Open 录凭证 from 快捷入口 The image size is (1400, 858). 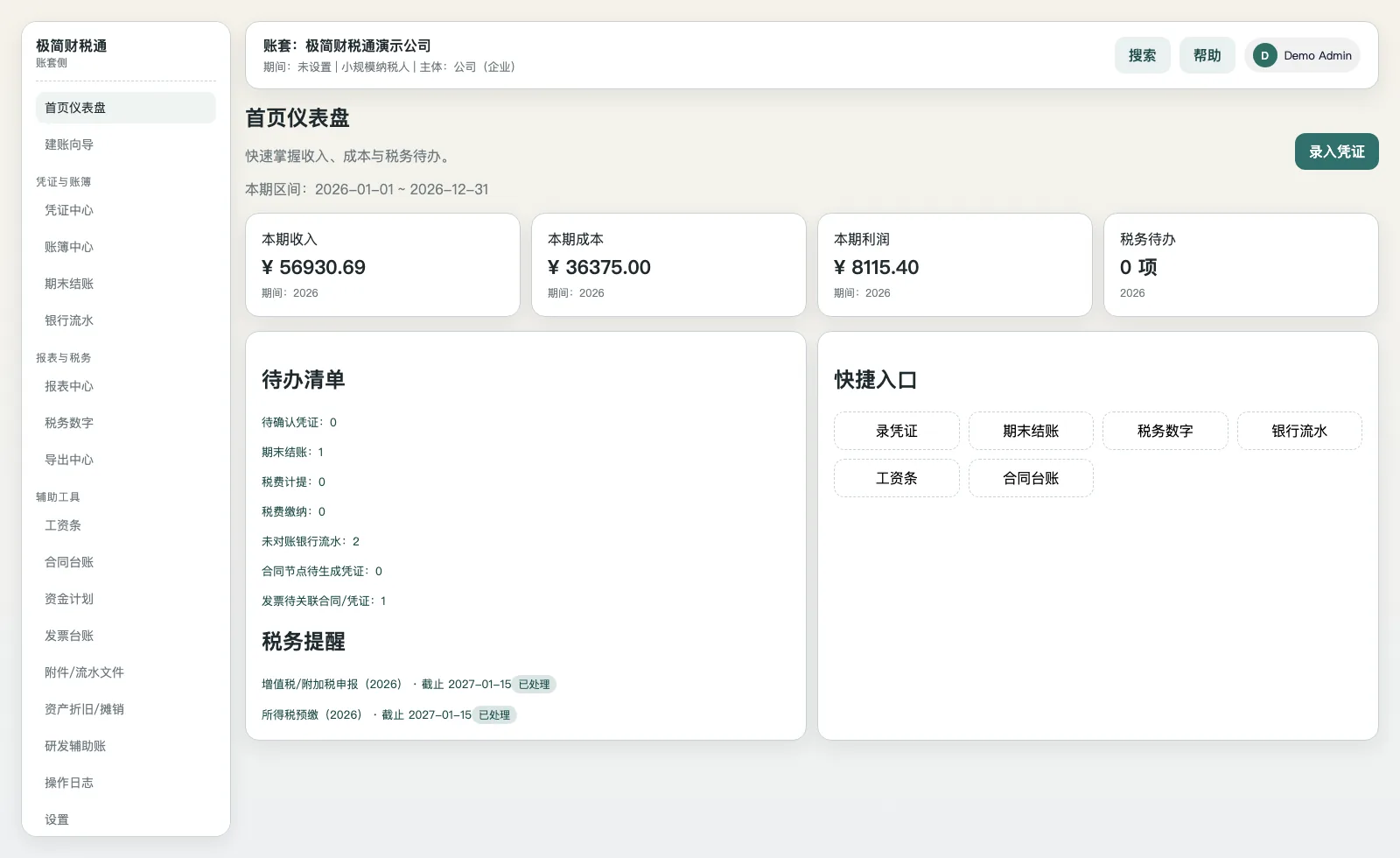coord(896,431)
